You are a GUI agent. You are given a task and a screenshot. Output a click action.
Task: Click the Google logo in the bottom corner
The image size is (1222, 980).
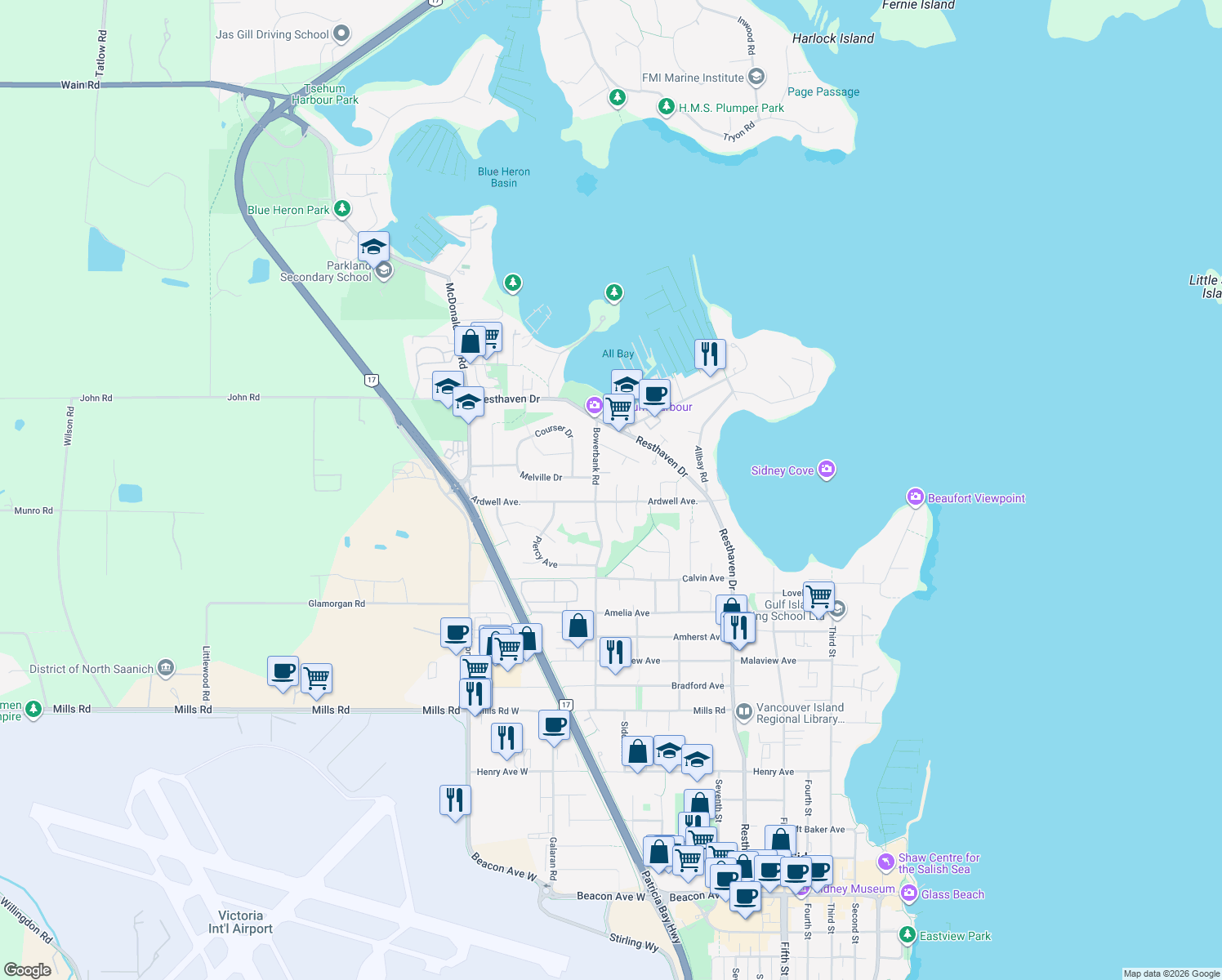(x=26, y=968)
